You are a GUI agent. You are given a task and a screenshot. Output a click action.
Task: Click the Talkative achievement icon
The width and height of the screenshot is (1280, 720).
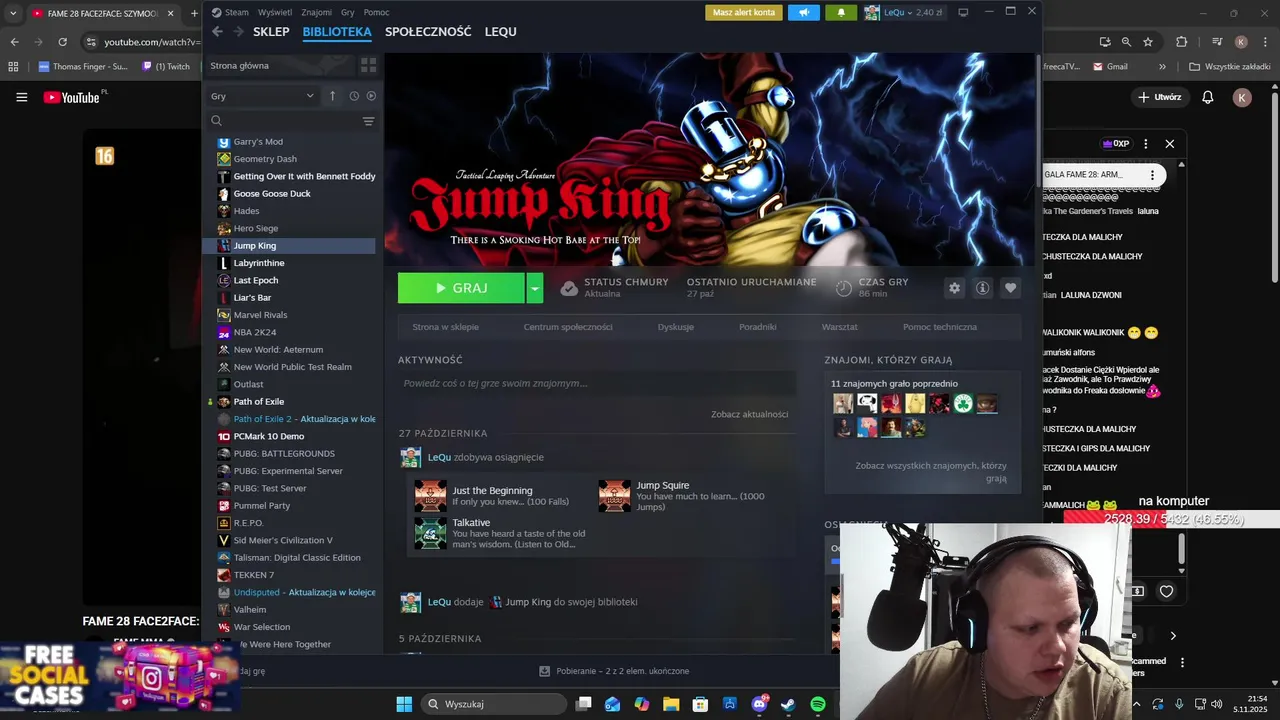click(x=431, y=533)
